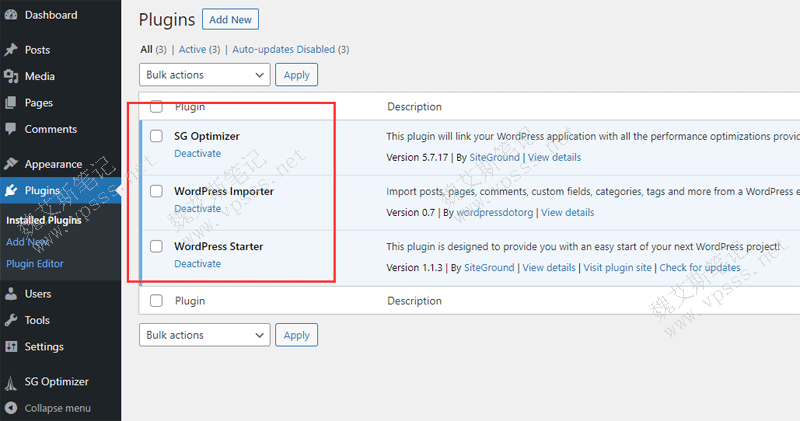Click the SG Optimizer plugin name

(207, 136)
